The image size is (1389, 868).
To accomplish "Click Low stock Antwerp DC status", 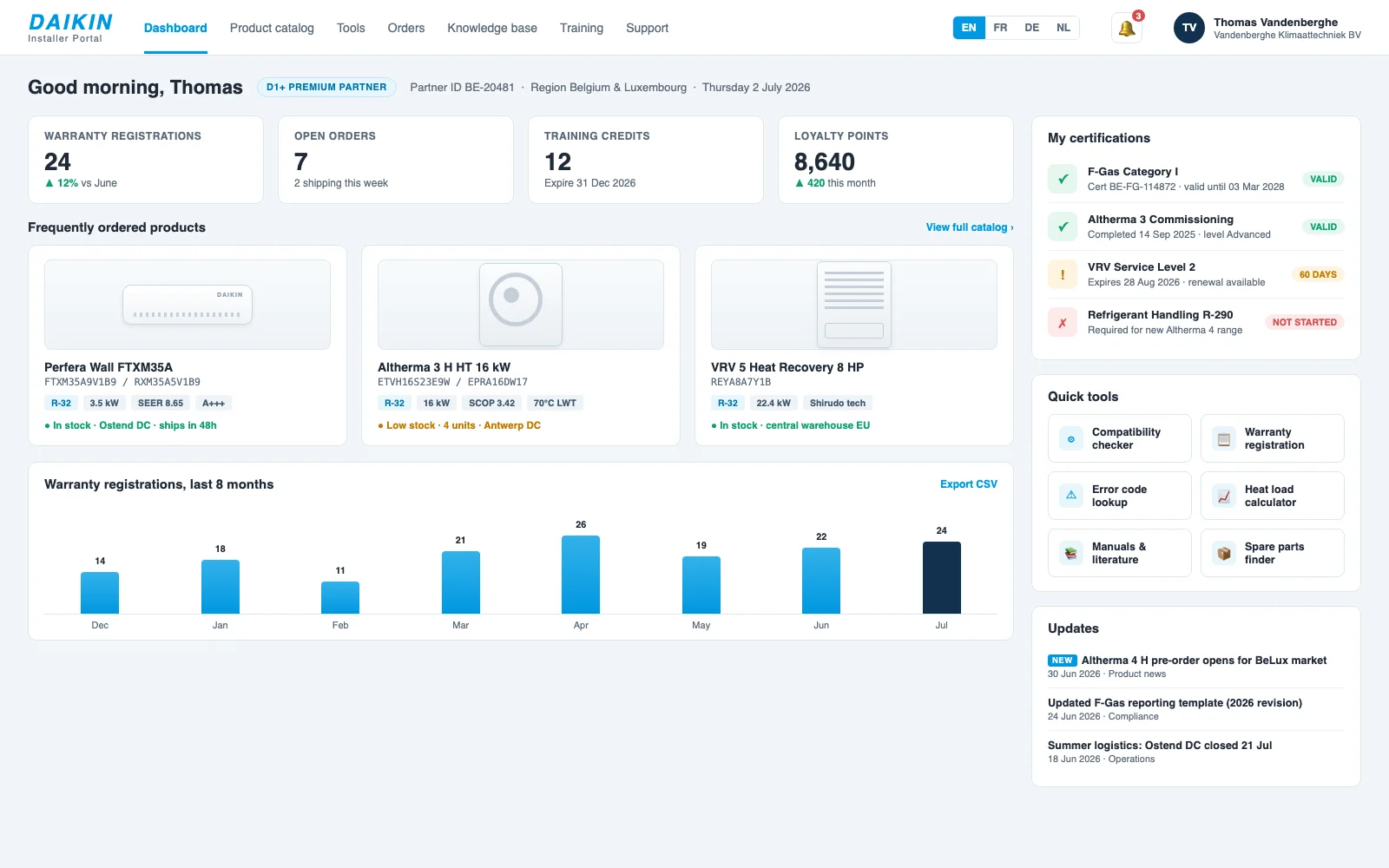I will click(x=459, y=425).
